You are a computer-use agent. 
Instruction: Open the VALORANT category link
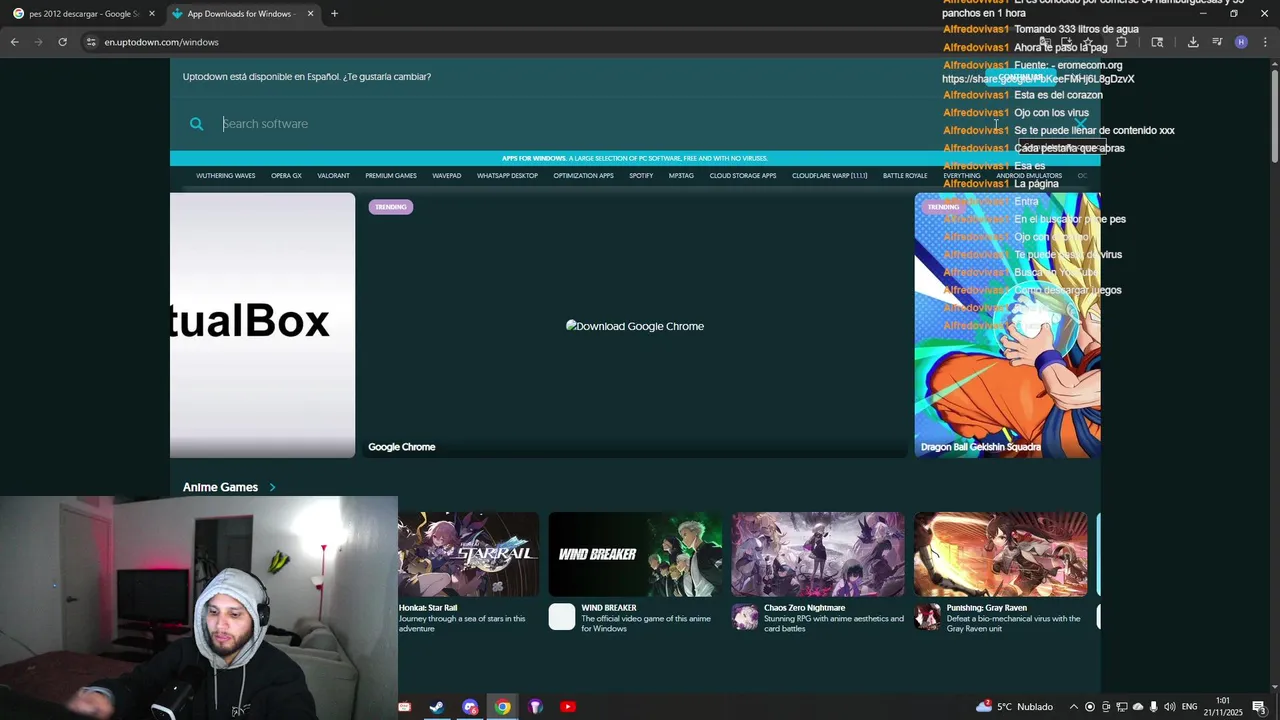pyautogui.click(x=333, y=176)
